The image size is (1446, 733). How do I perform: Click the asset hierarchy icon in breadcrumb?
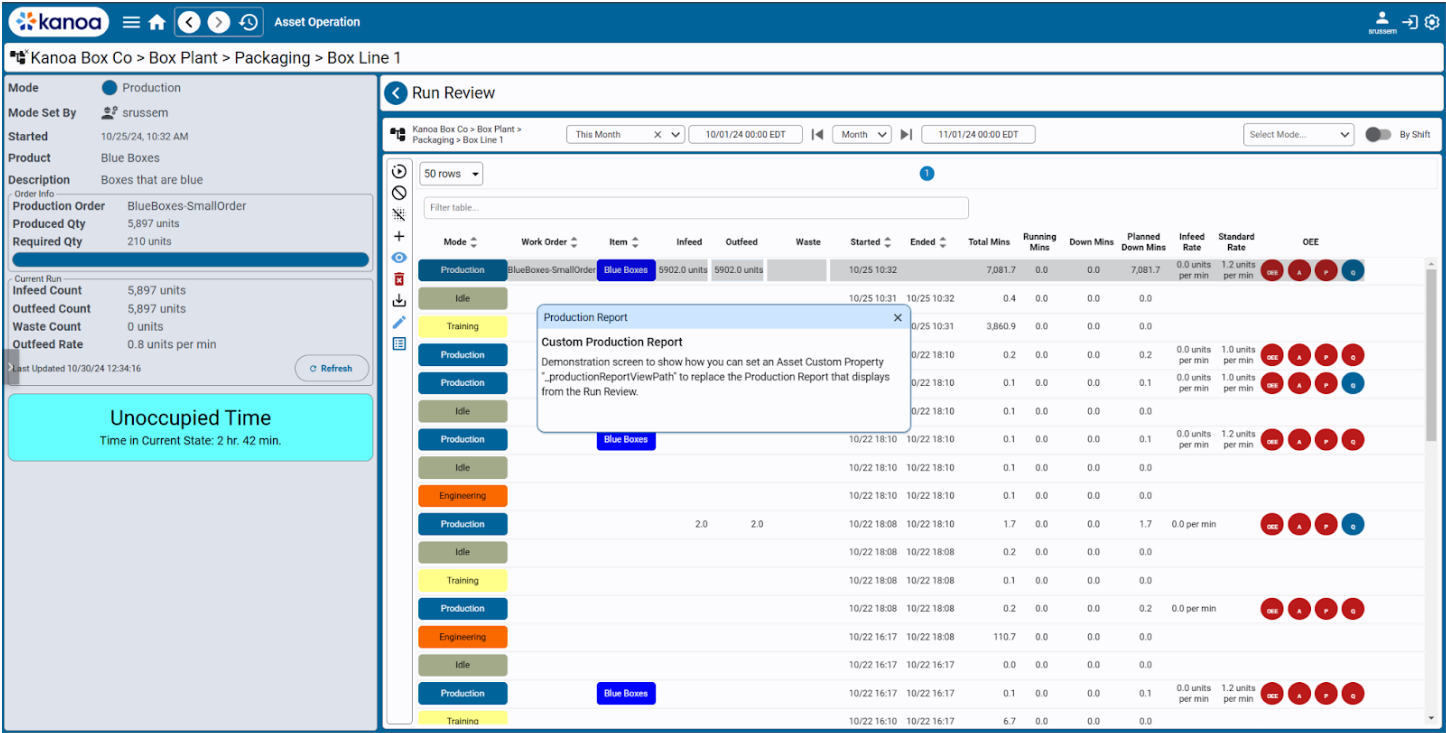pos(19,58)
